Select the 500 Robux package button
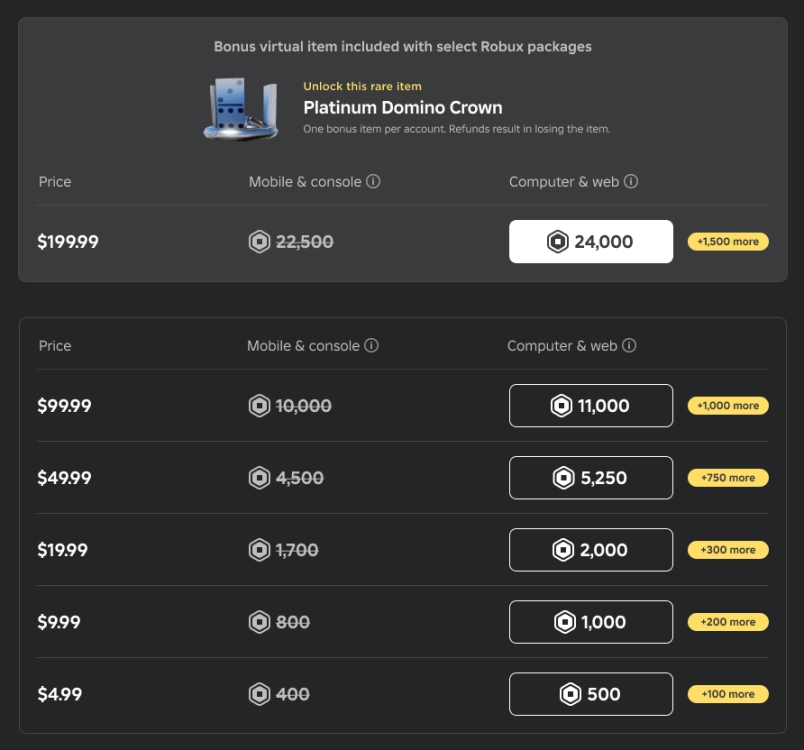Screen dimensions: 804x750 tap(590, 693)
